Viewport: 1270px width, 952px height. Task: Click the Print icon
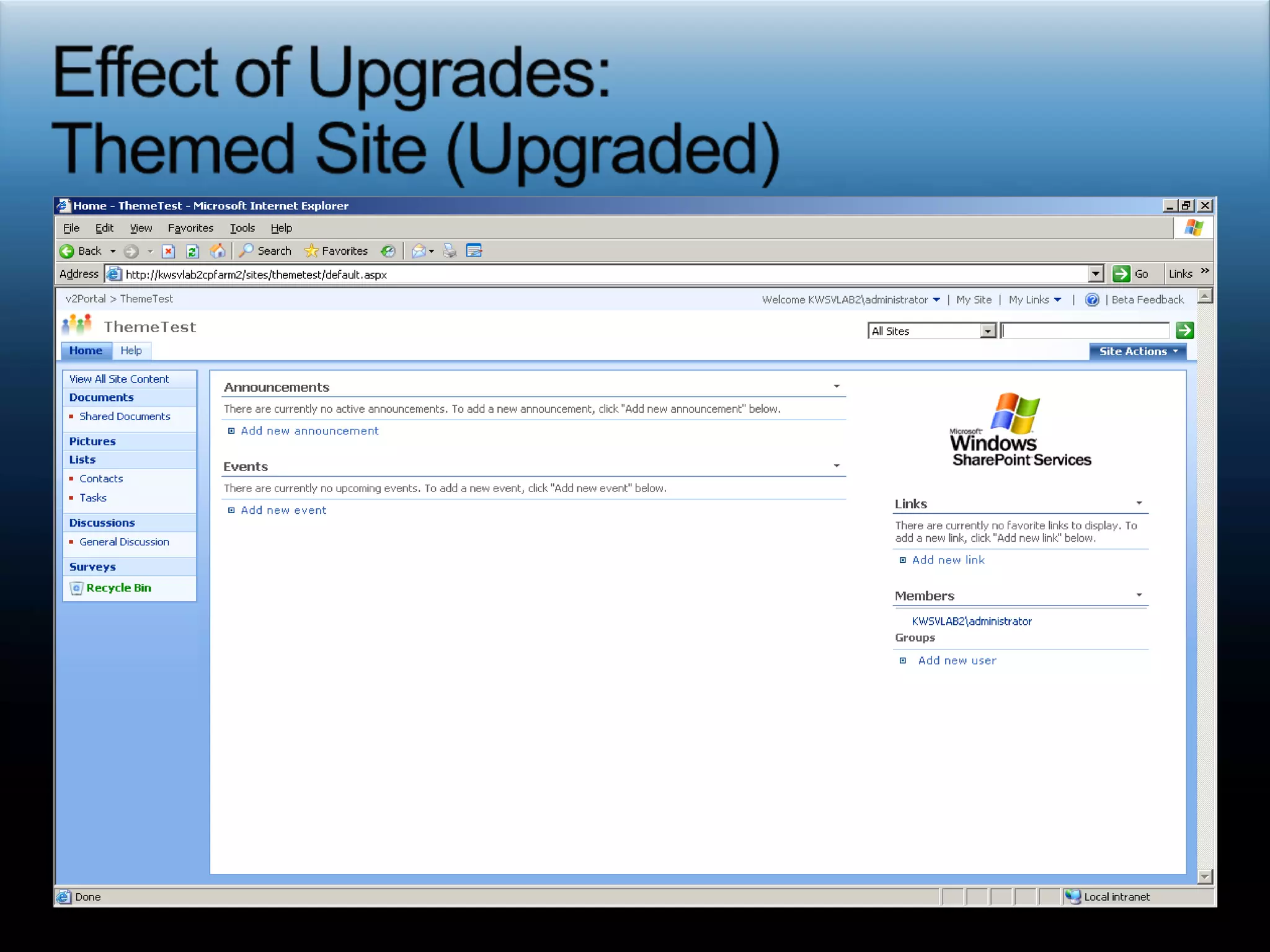[450, 251]
